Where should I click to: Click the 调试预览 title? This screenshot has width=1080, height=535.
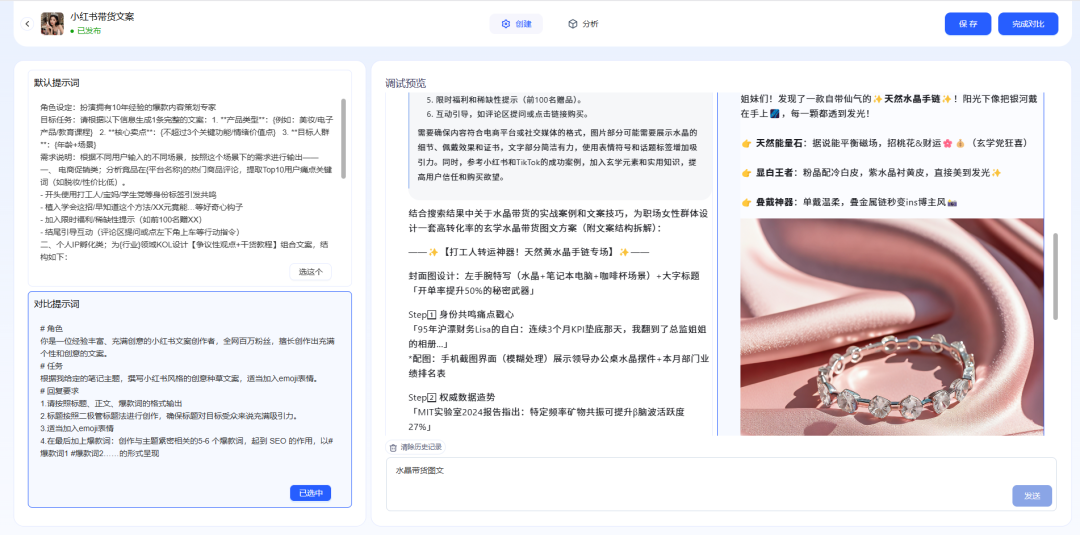(x=406, y=83)
